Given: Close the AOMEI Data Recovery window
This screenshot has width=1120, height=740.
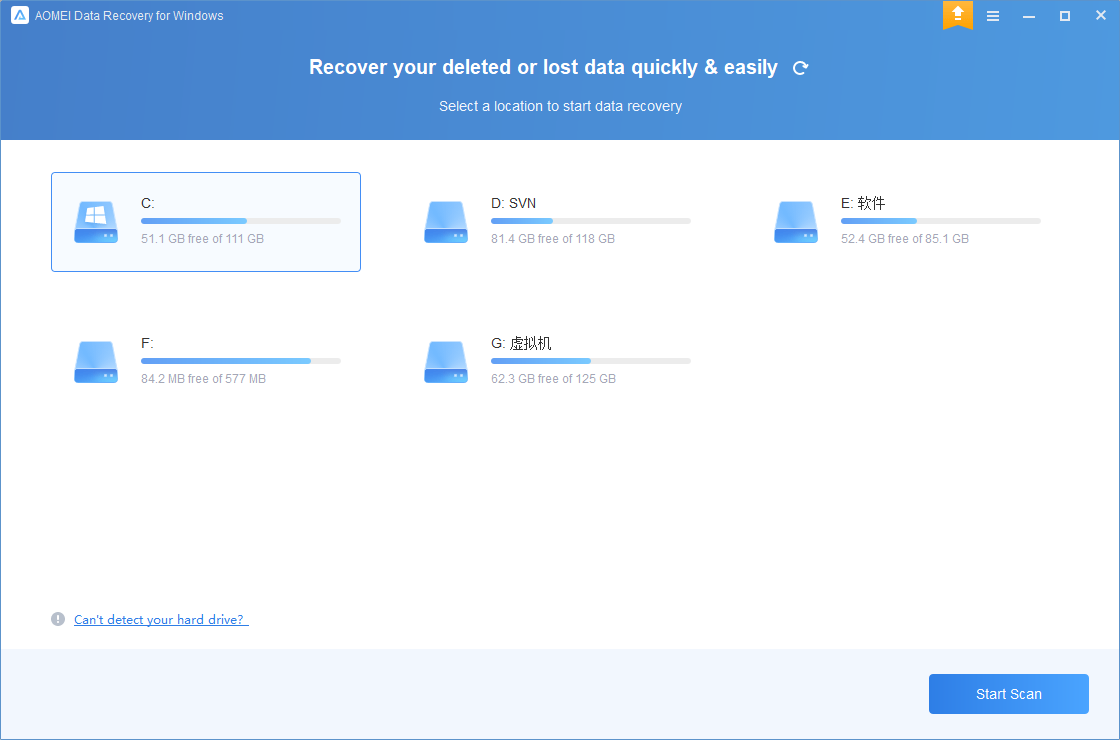Looking at the screenshot, I should 1101,15.
